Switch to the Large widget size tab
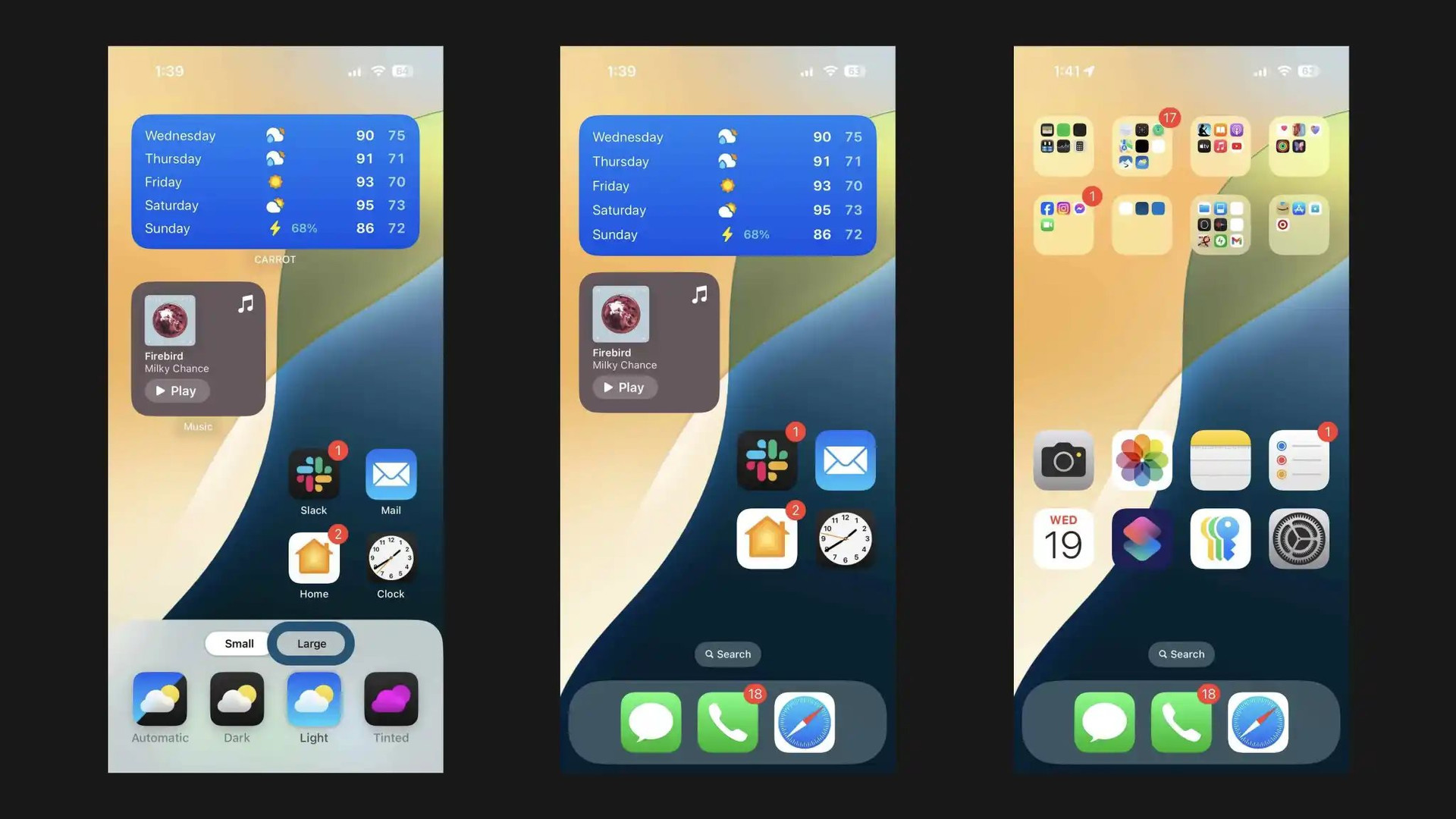This screenshot has width=1456, height=819. [x=312, y=643]
